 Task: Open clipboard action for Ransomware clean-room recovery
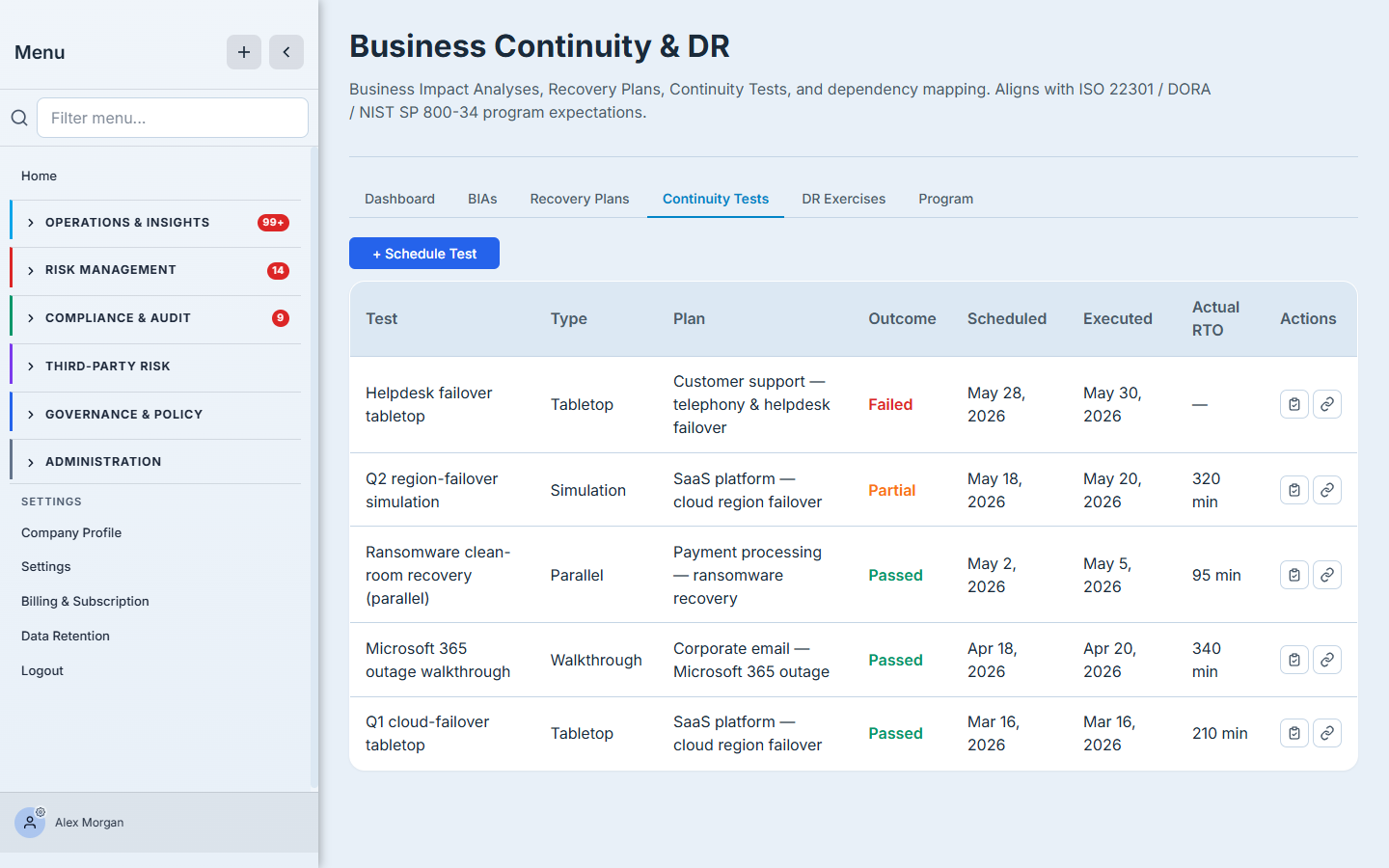1294,575
